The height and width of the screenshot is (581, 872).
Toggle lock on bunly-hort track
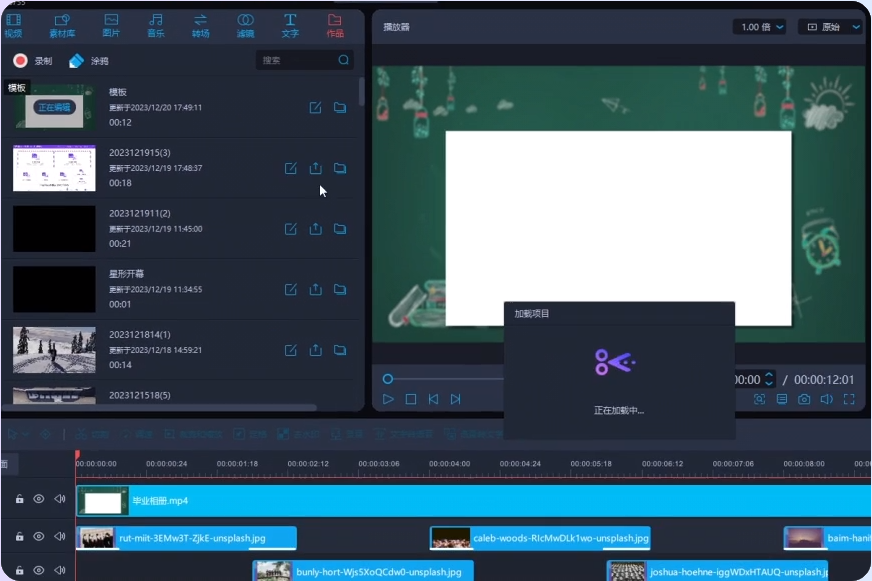click(x=19, y=570)
